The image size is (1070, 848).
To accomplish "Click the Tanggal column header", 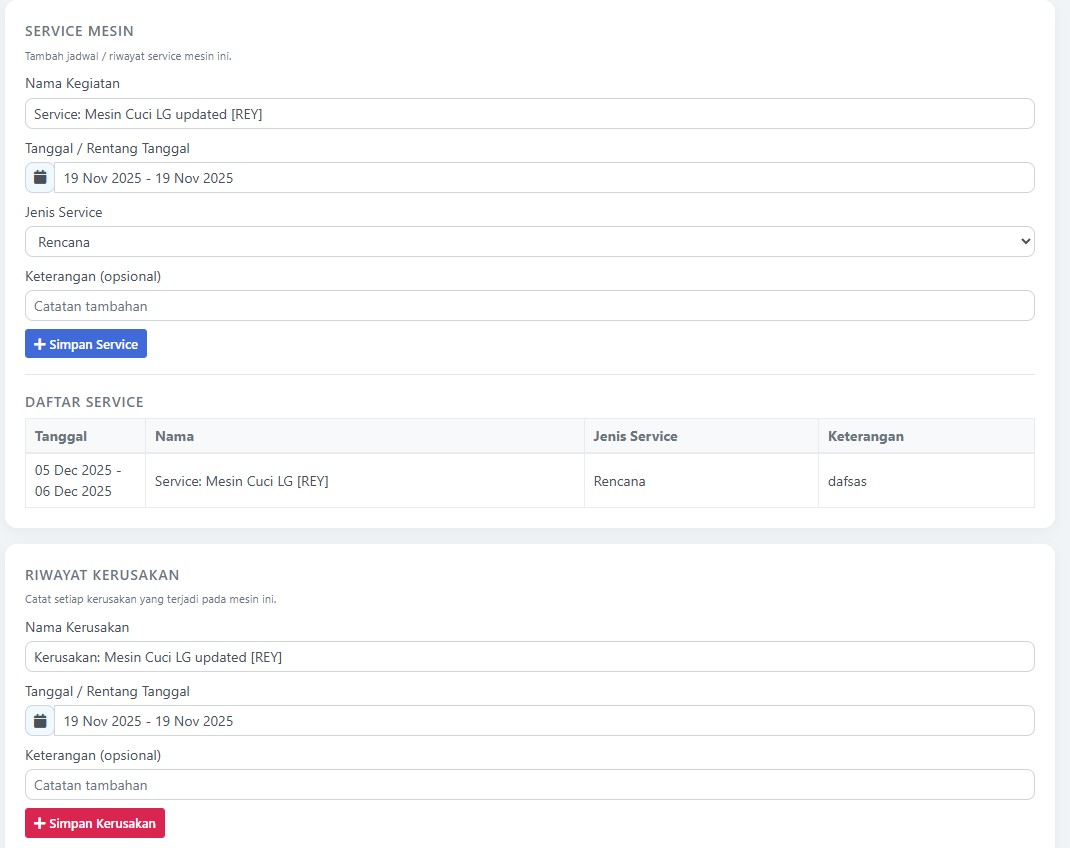I will point(61,436).
